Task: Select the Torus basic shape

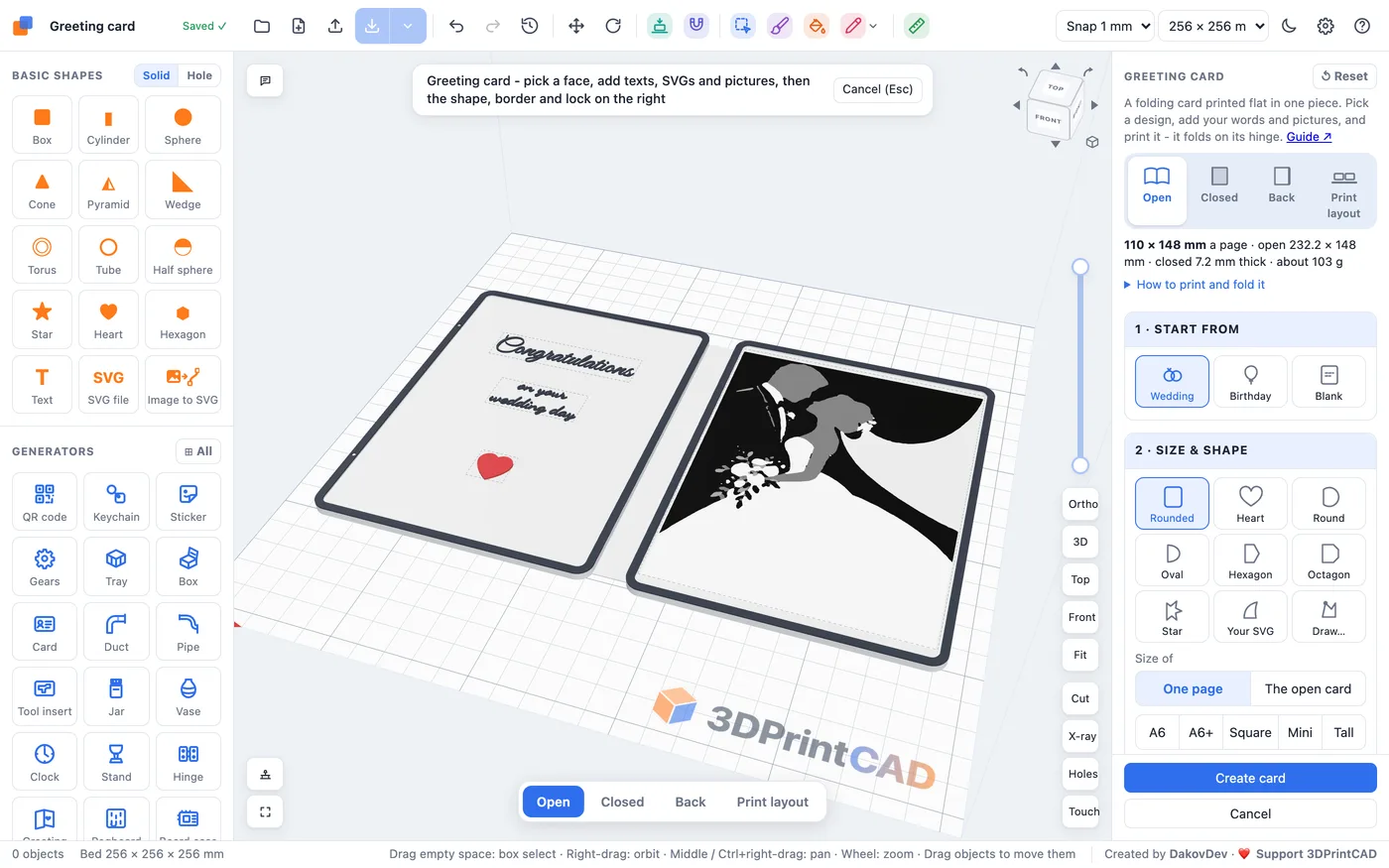Action: point(42,255)
